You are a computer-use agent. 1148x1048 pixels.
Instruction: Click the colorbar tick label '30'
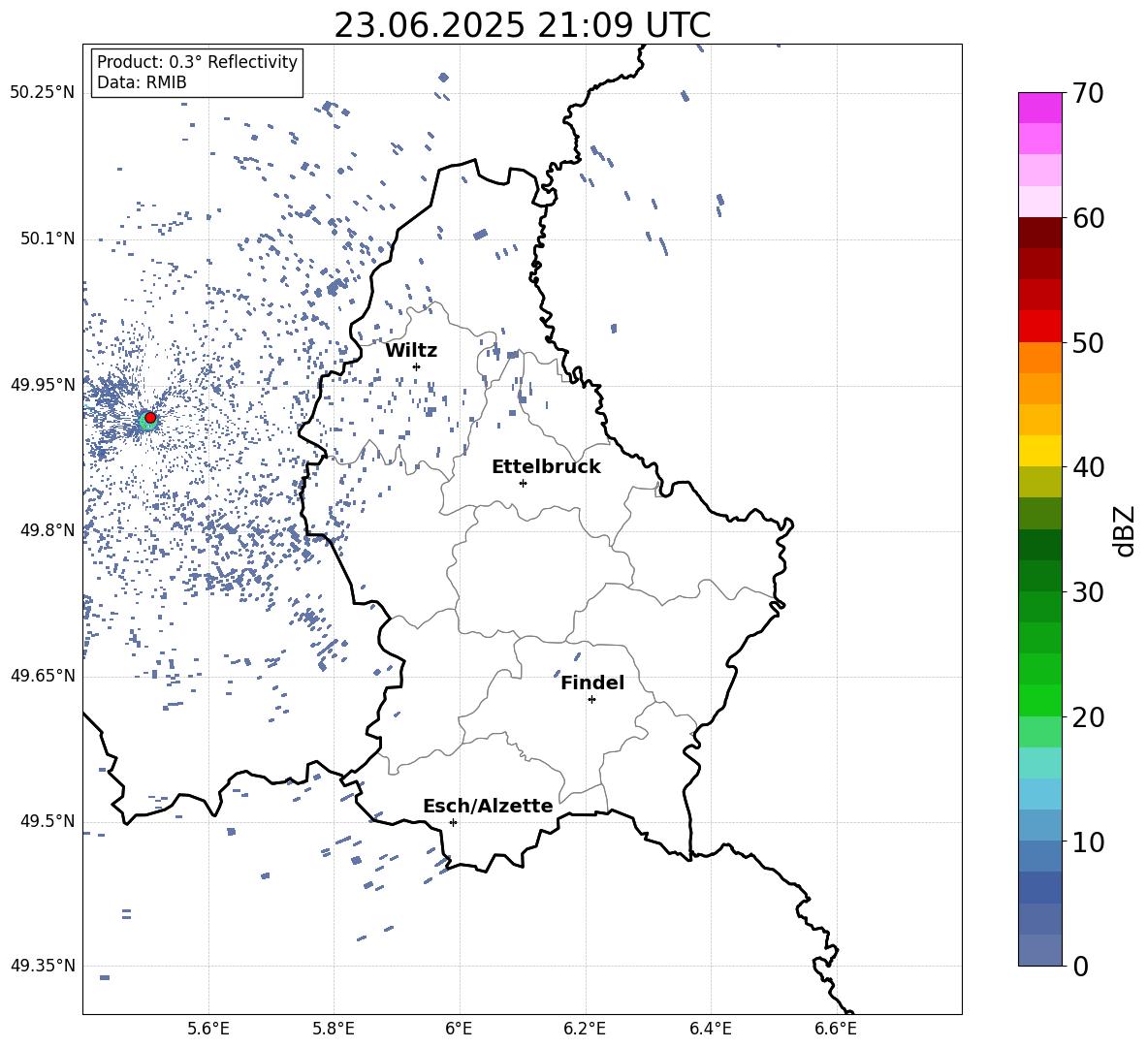coord(1088,592)
